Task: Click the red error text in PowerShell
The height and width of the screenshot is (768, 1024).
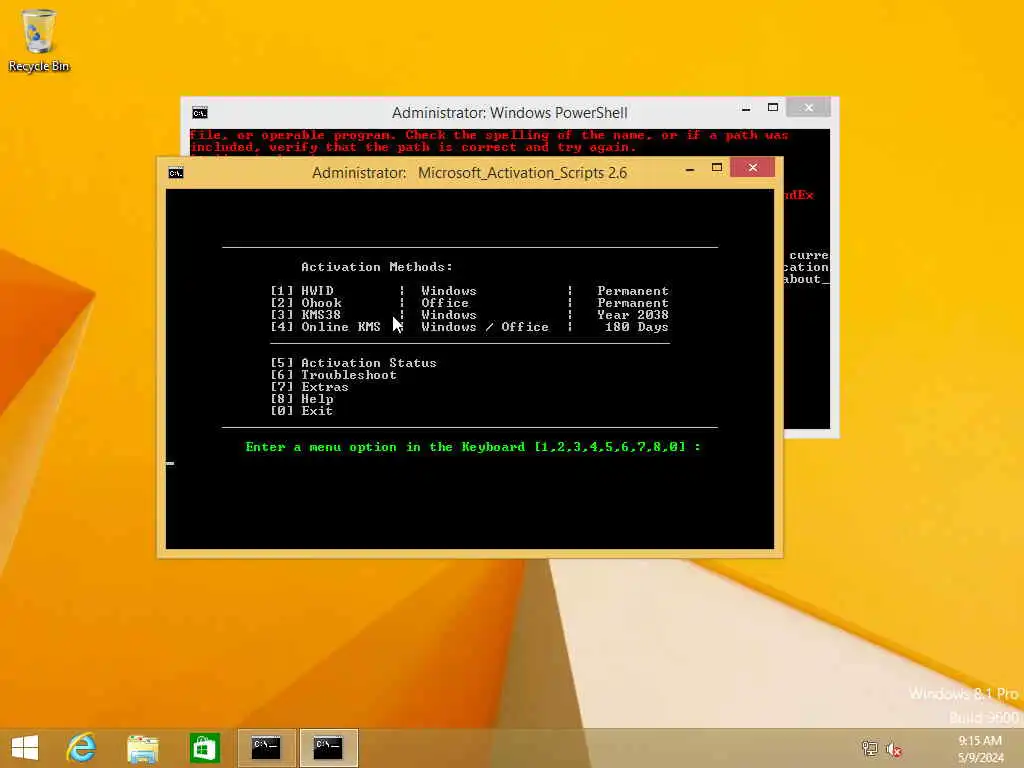Action: point(490,141)
